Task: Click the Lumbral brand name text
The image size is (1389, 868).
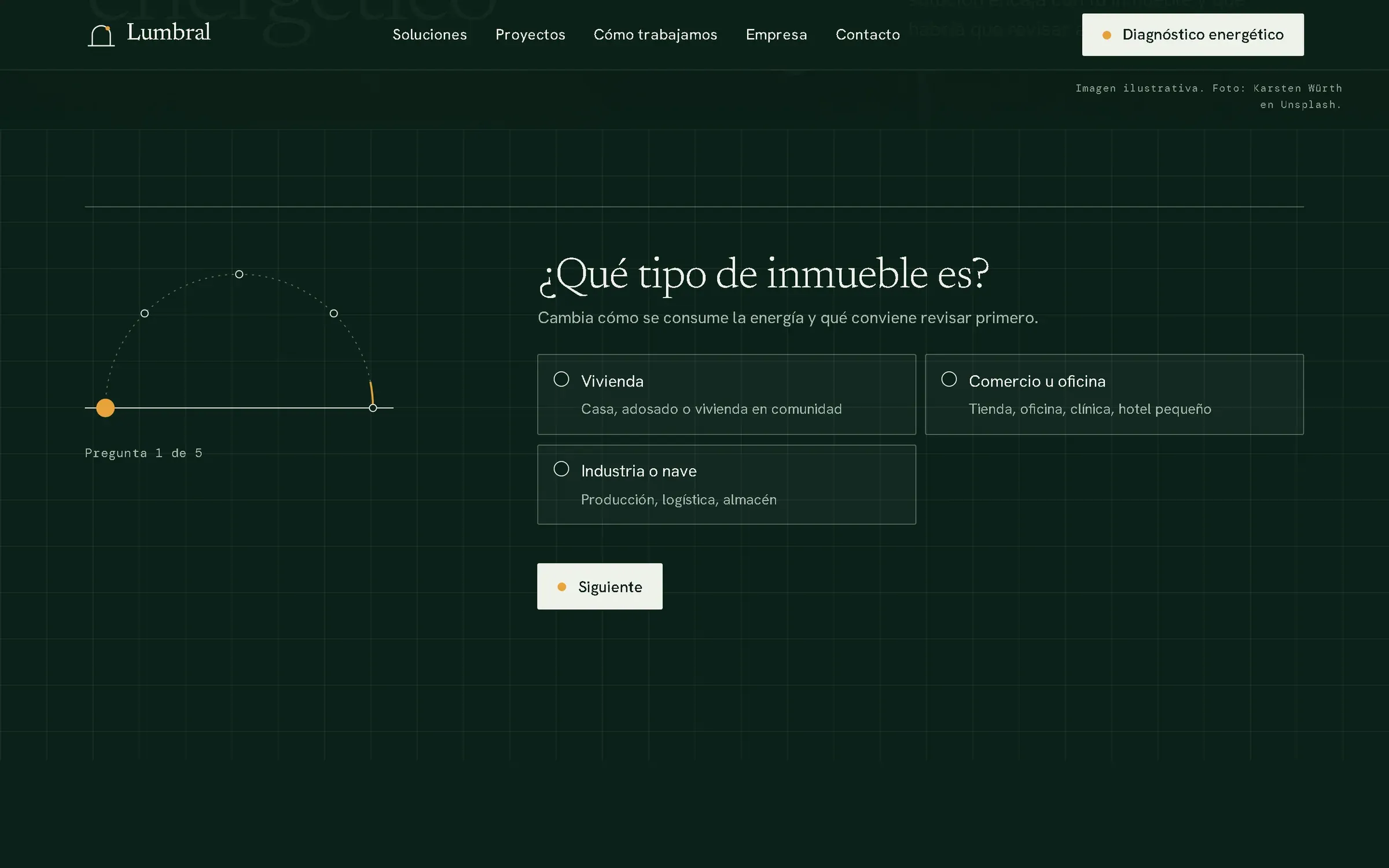Action: pyautogui.click(x=168, y=32)
